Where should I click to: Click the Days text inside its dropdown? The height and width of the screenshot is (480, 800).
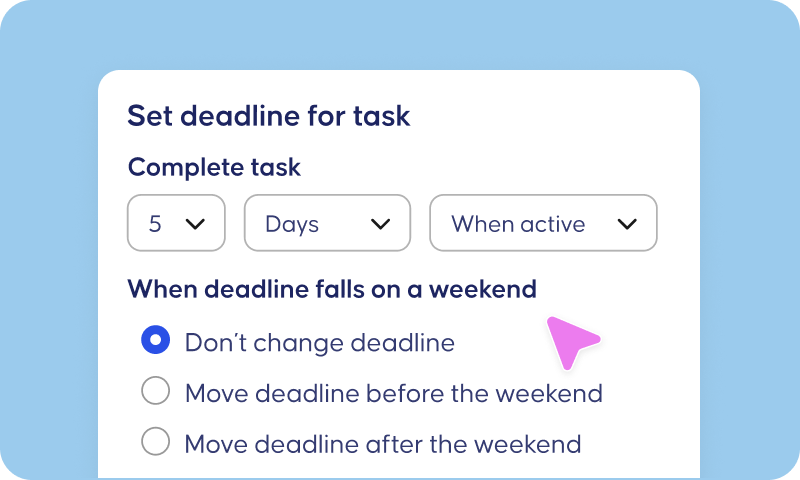click(x=292, y=224)
